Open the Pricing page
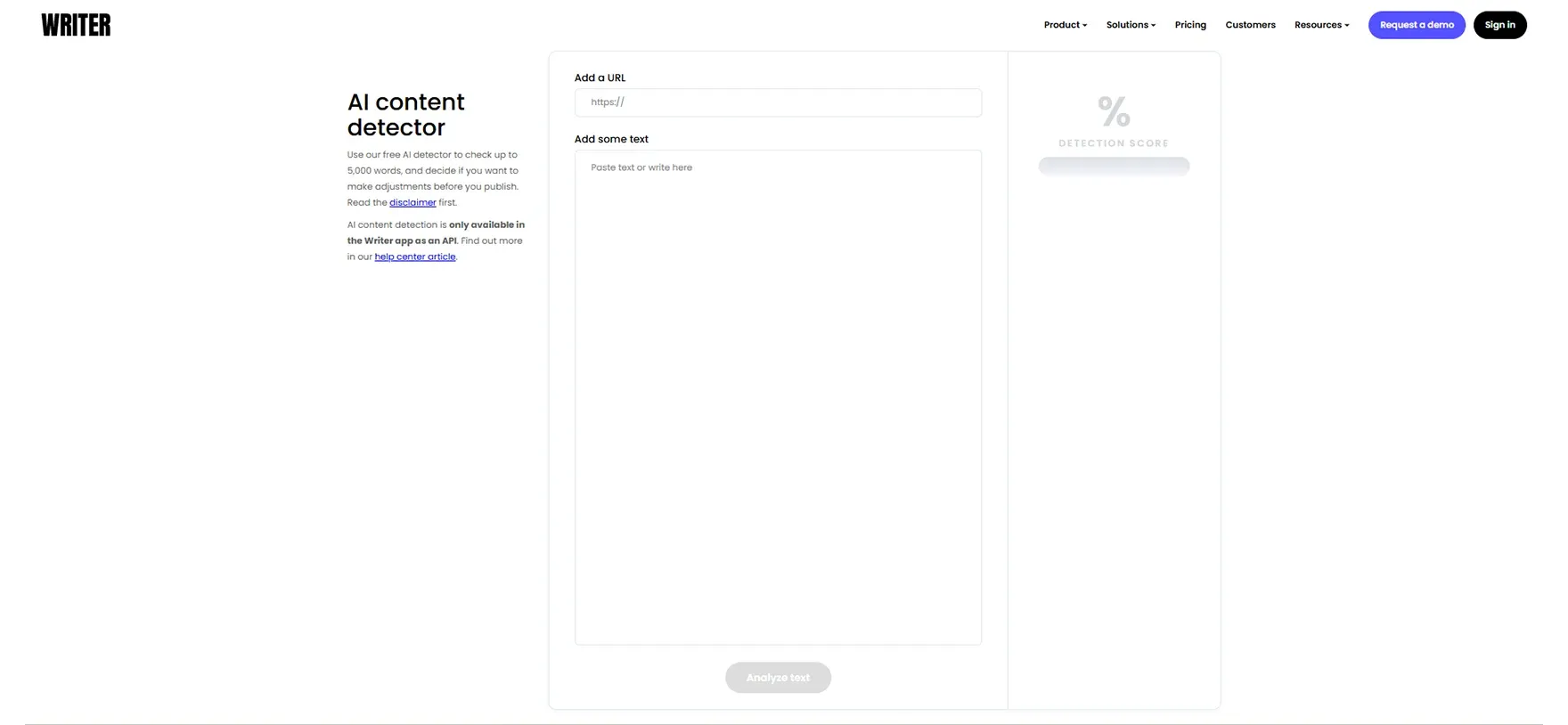Image resolution: width=1568 pixels, height=725 pixels. 1190,25
